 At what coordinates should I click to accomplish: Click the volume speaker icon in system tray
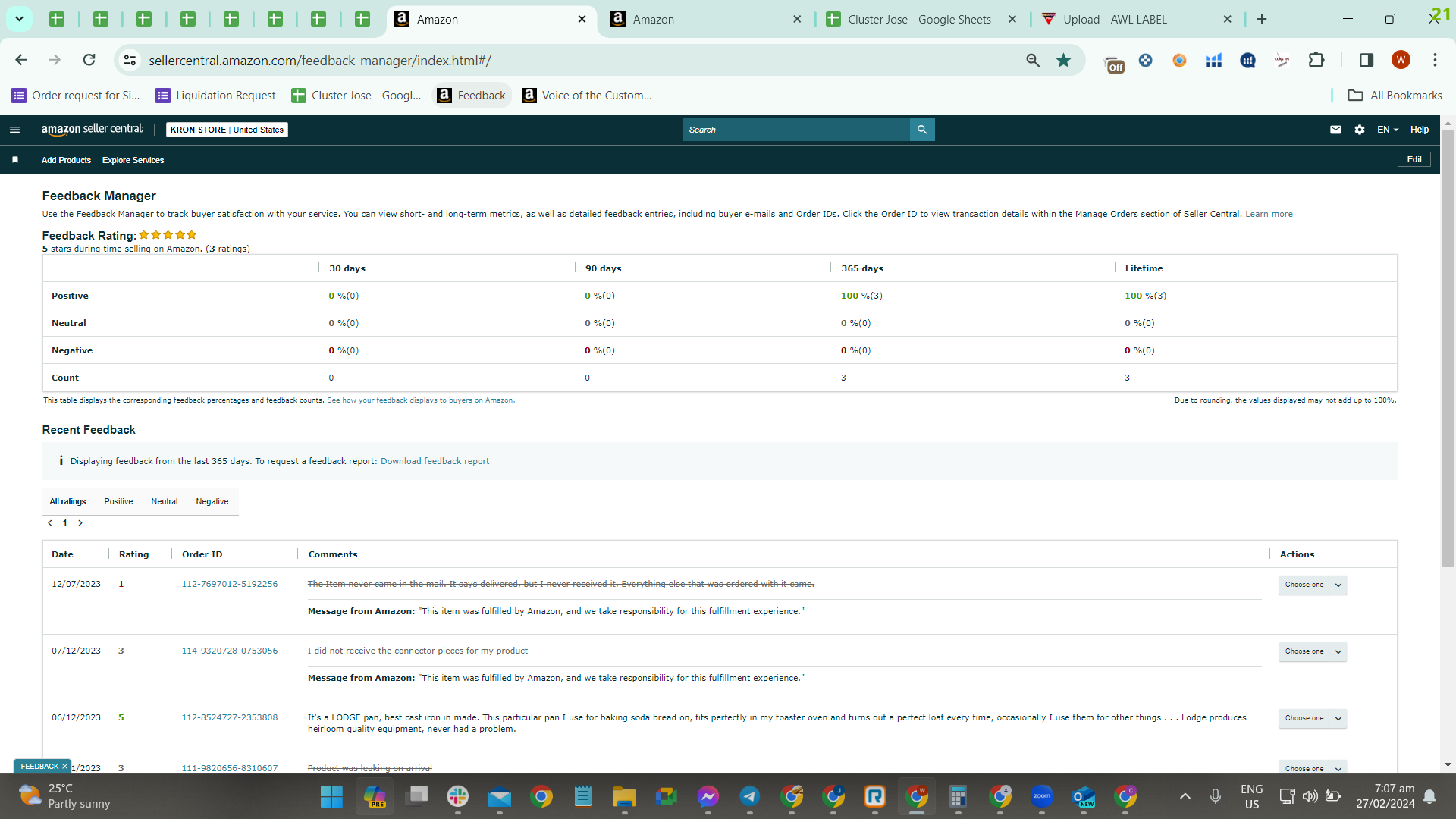click(1310, 796)
